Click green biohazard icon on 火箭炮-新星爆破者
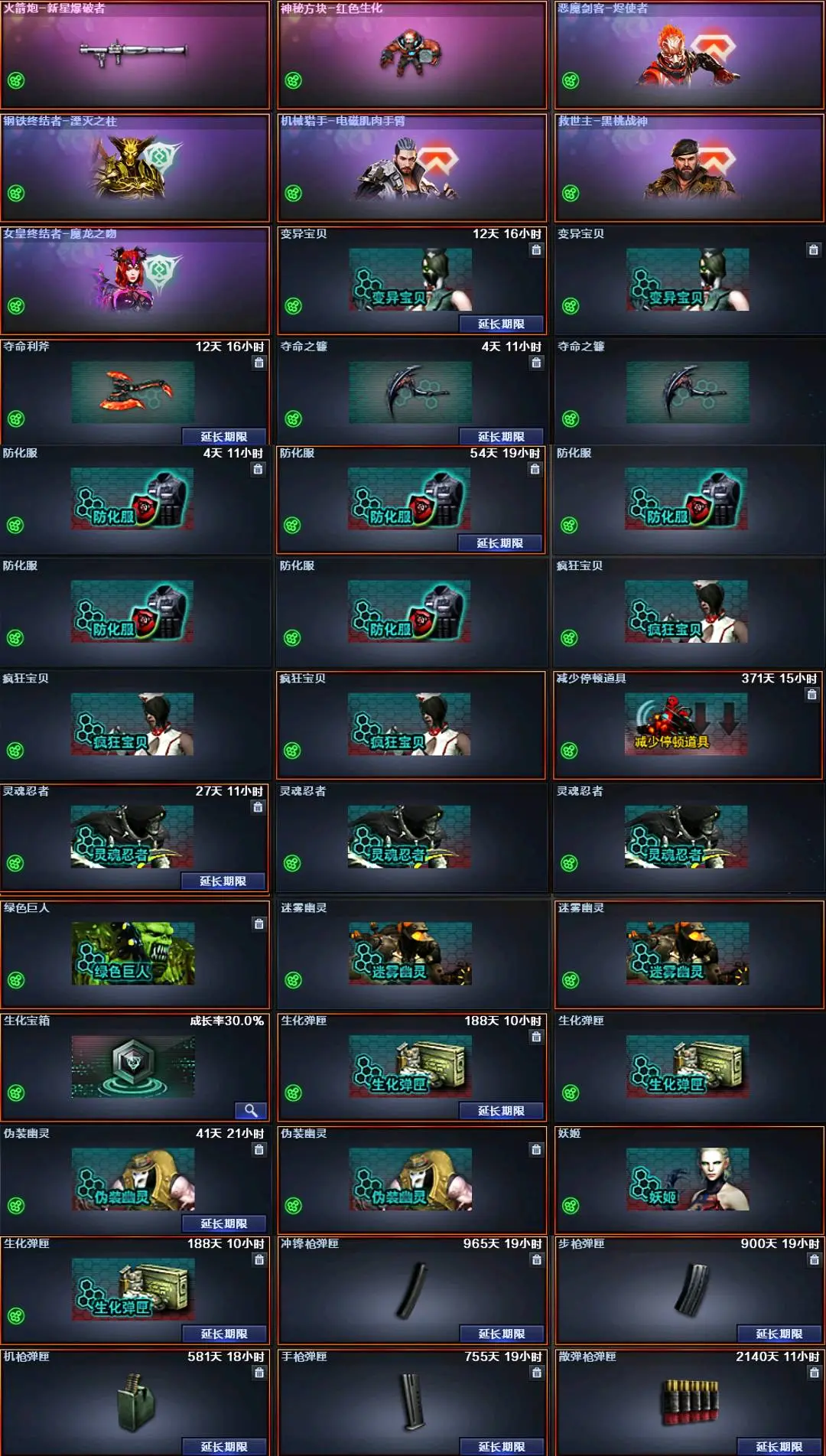Viewport: 826px width, 1456px height. (16, 80)
